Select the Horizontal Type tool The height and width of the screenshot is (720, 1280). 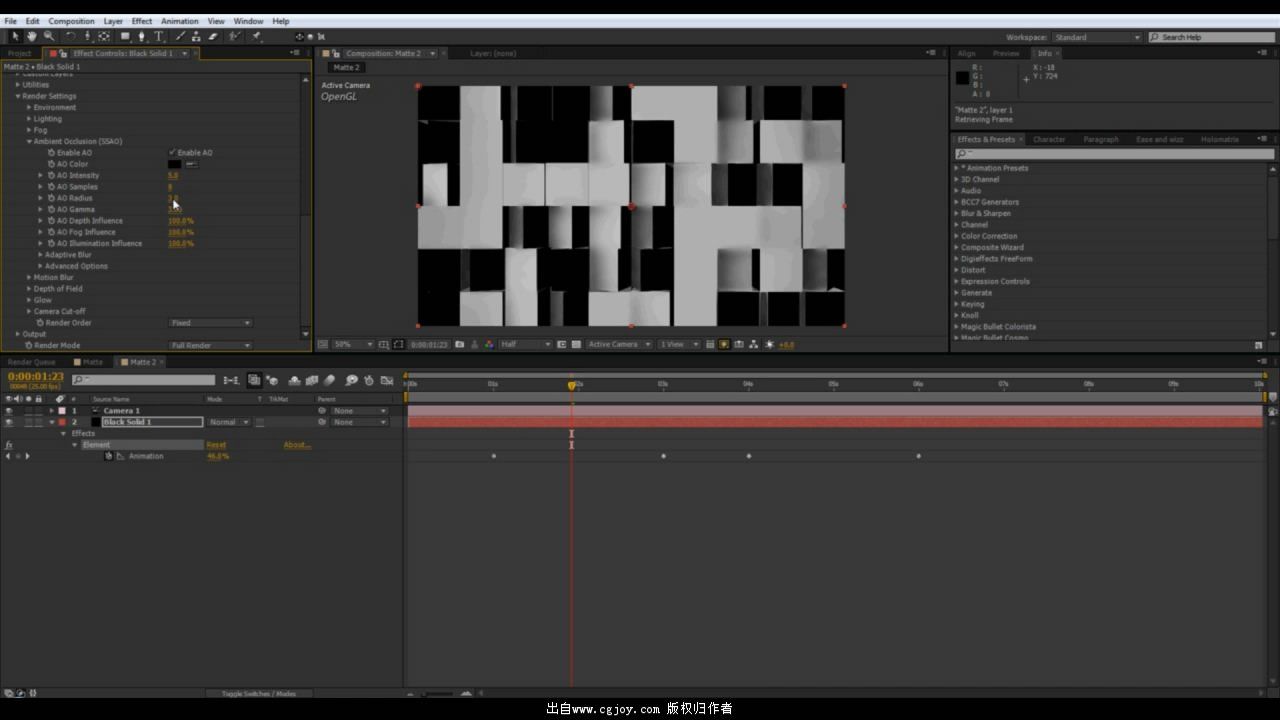(x=158, y=36)
